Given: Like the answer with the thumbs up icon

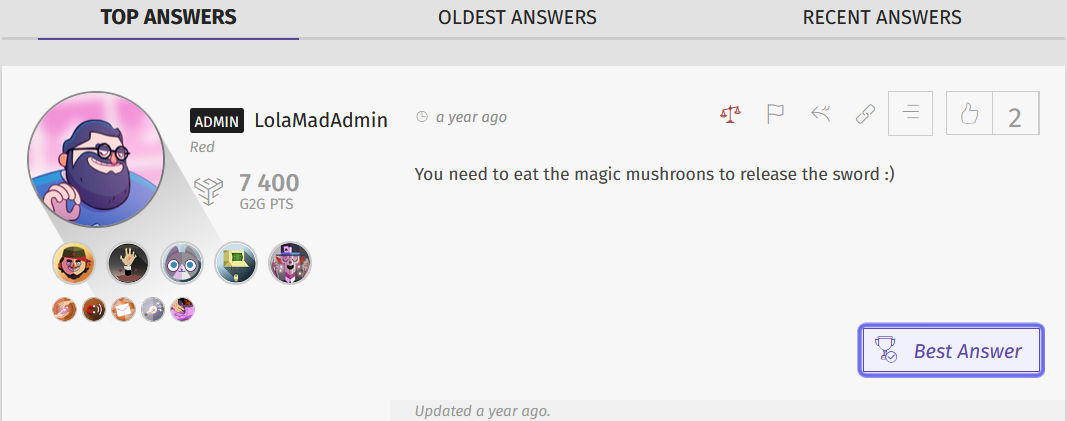Looking at the screenshot, I should coord(970,113).
